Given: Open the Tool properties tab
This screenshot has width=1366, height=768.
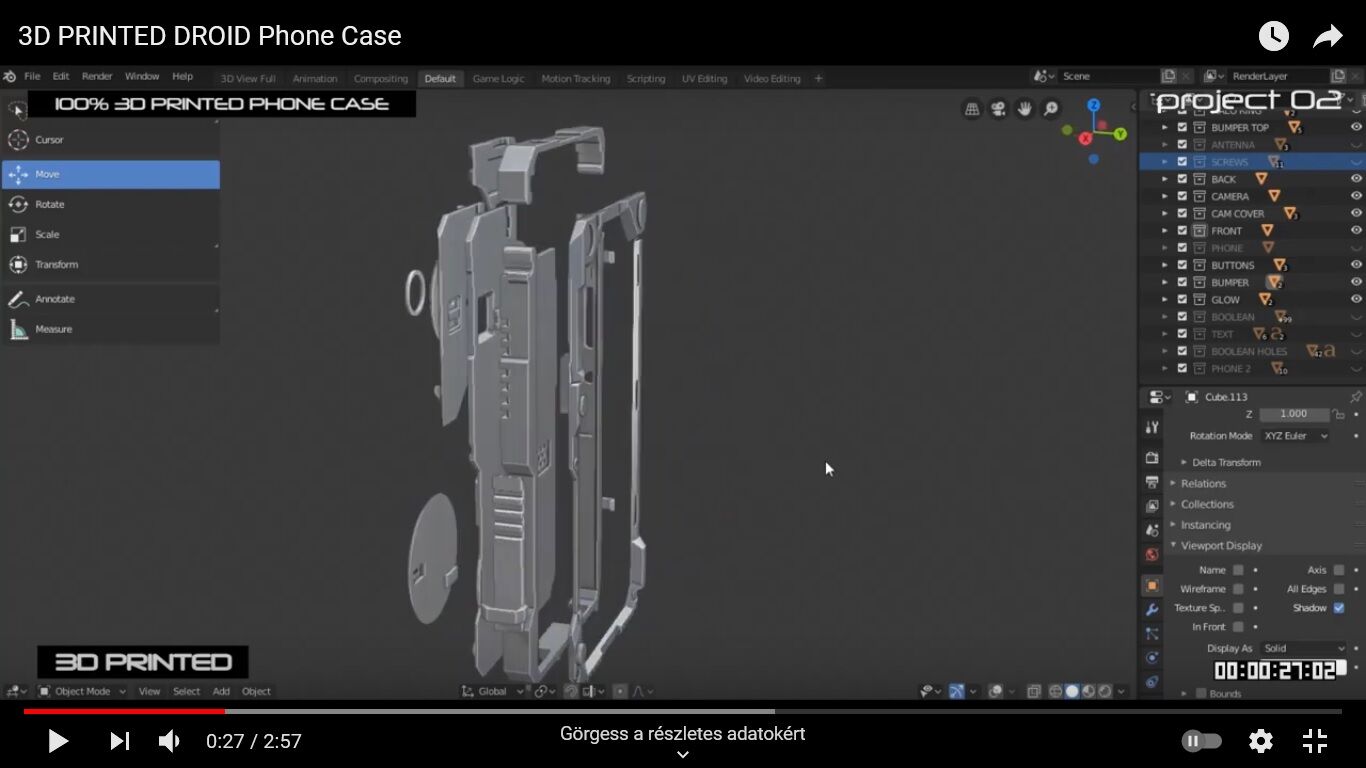Looking at the screenshot, I should click(x=1152, y=427).
